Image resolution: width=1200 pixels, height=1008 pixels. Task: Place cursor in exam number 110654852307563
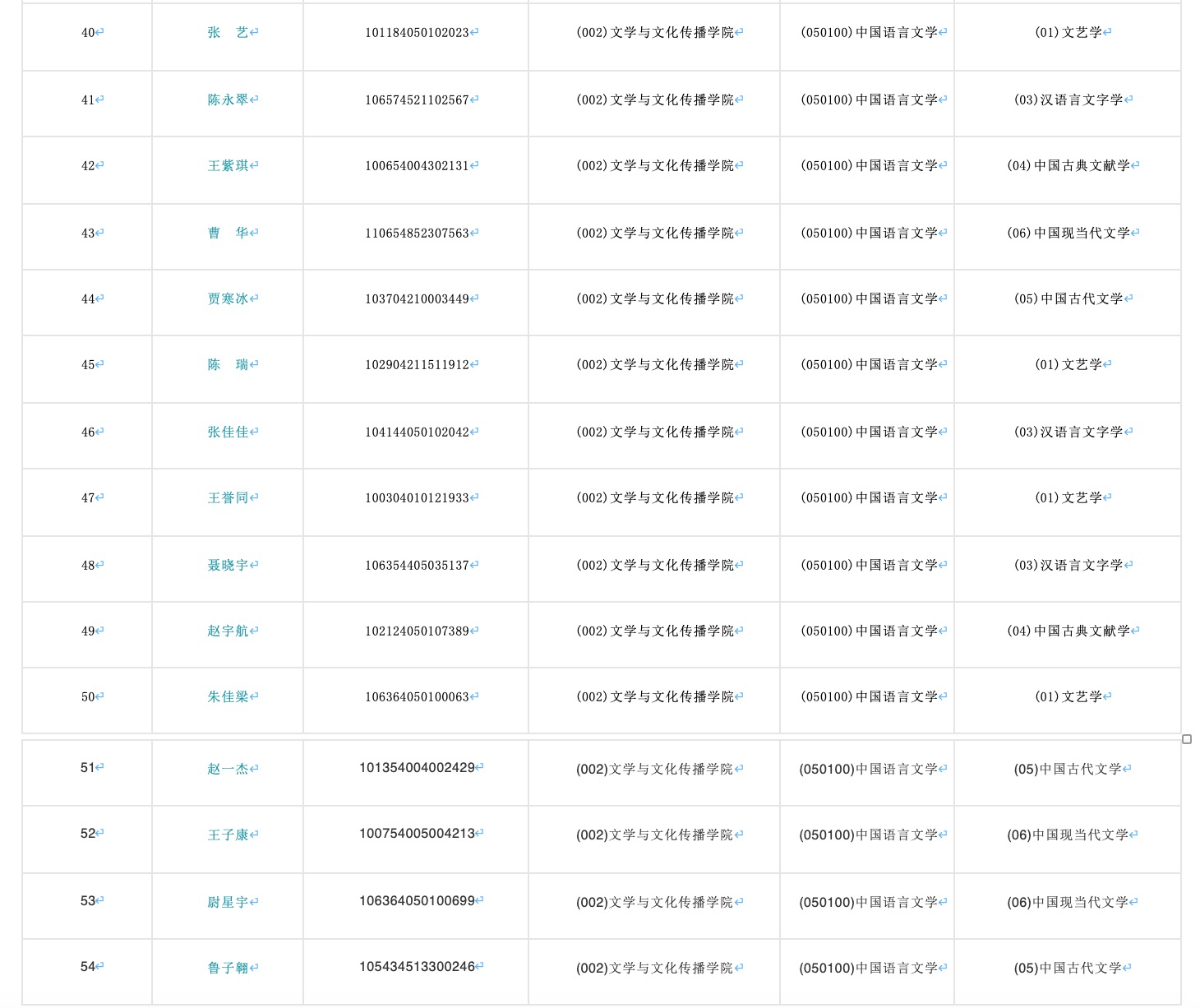(417, 234)
